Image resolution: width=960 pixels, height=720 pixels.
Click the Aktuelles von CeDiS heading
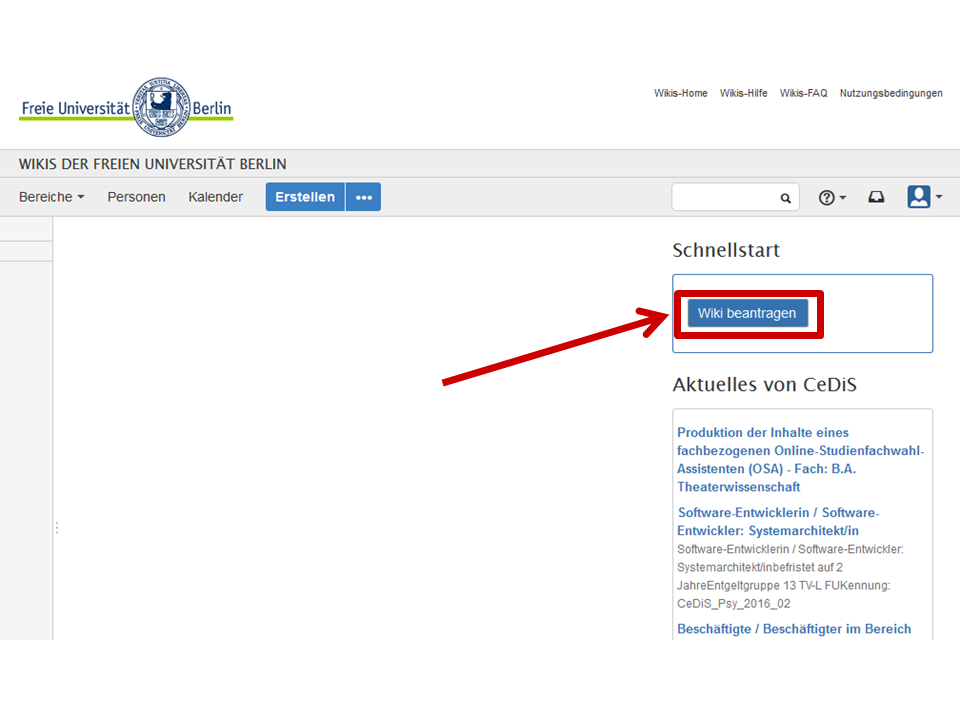tap(765, 384)
